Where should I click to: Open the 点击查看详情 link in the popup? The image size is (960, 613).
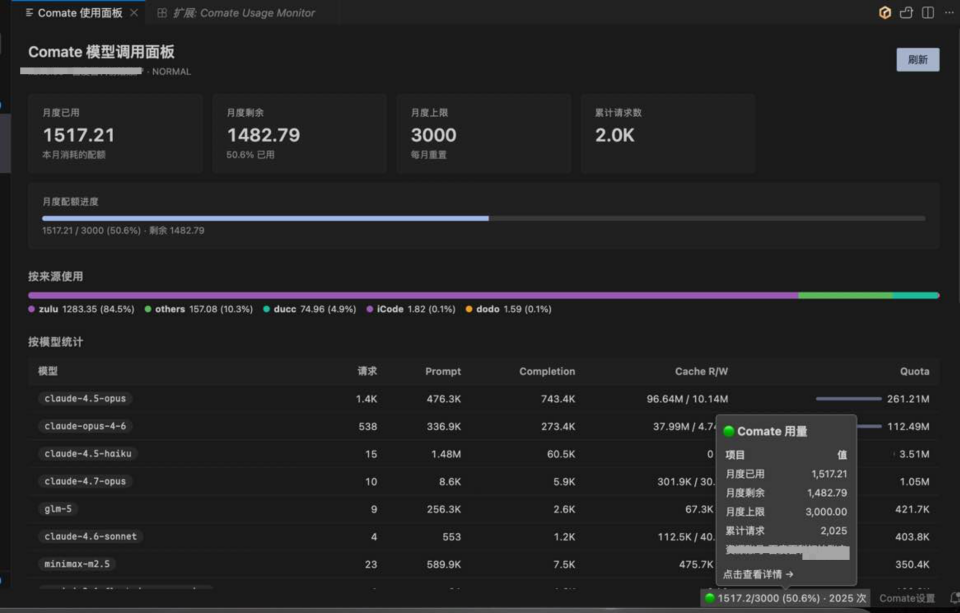click(758, 574)
